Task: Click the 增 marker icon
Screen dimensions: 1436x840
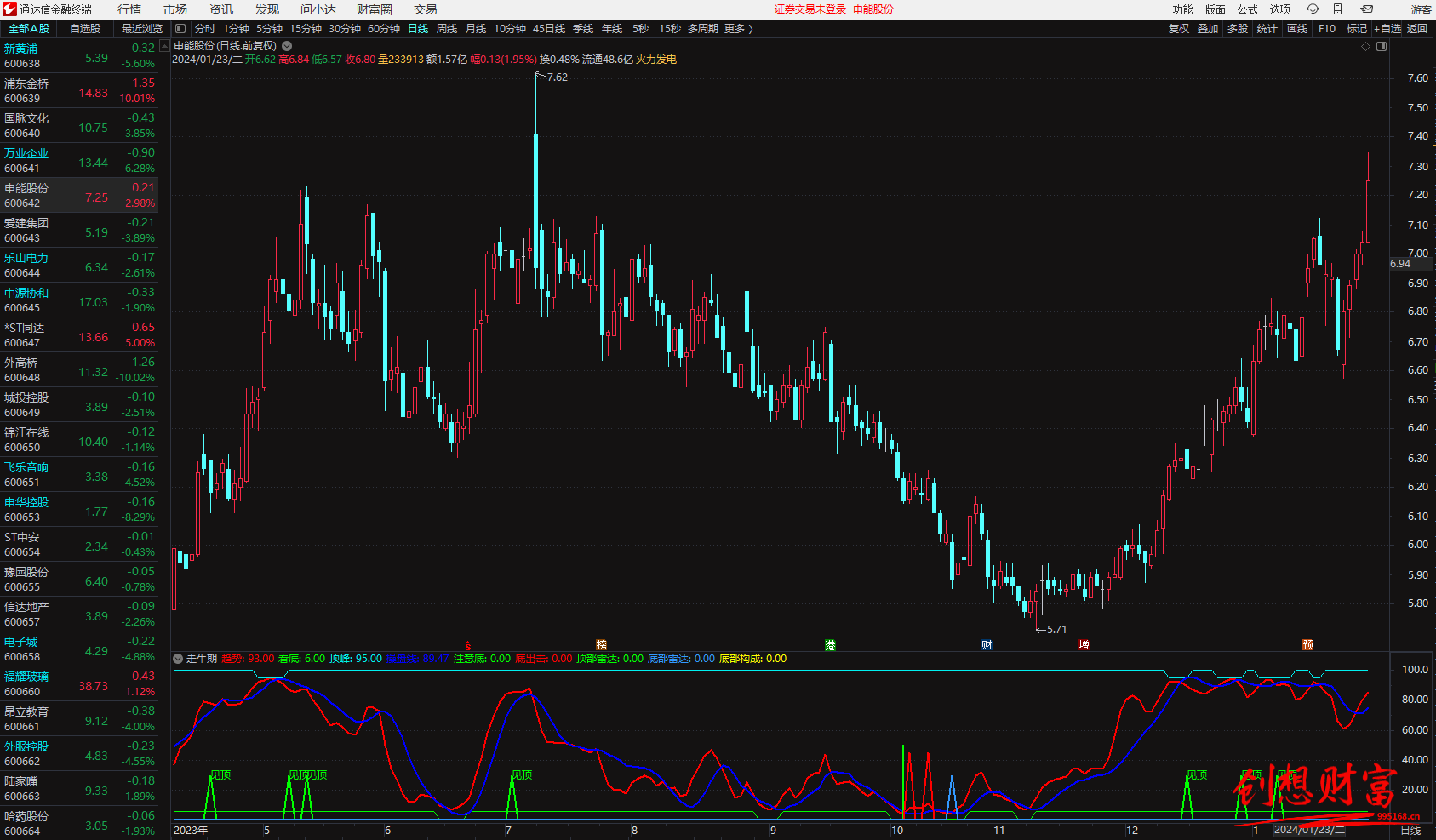Action: tap(1084, 645)
